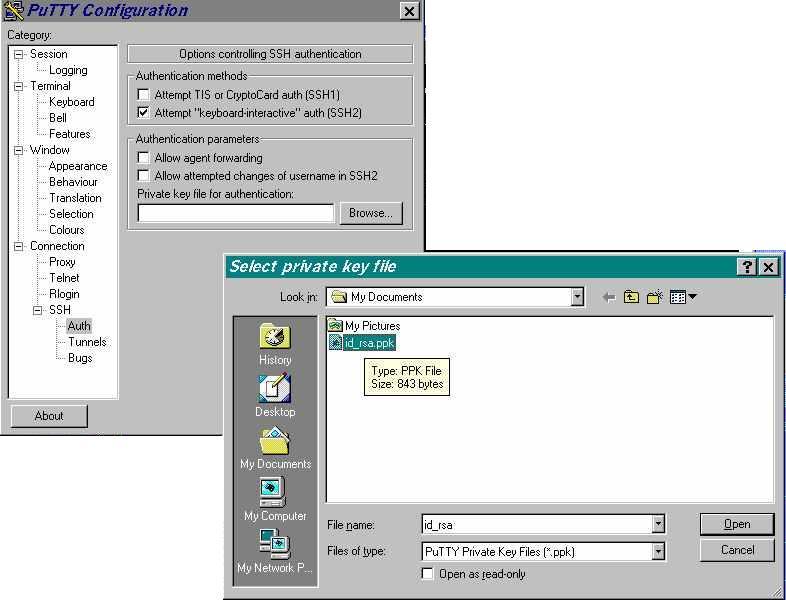Screen dimensions: 786x600
Task: Expand the Look in folder dropdown
Action: click(577, 297)
